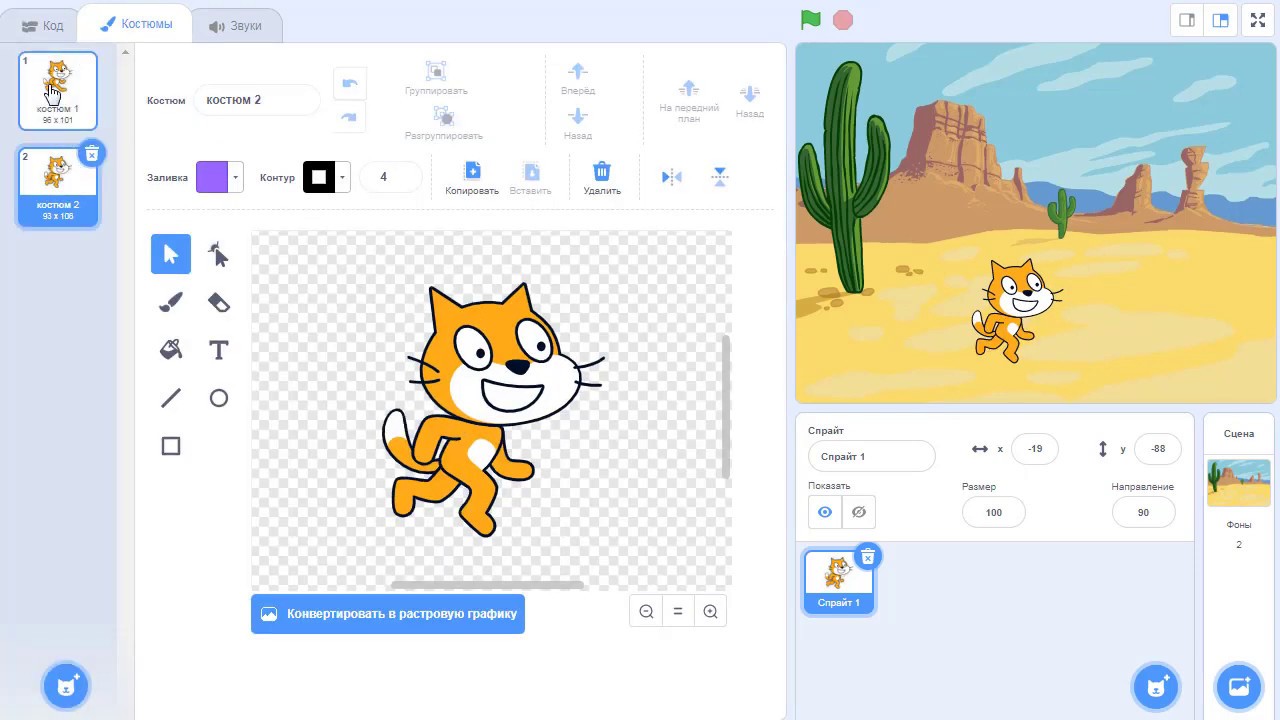Click the canvas vertical scrollbar
Image resolution: width=1280 pixels, height=720 pixels.
click(x=726, y=407)
